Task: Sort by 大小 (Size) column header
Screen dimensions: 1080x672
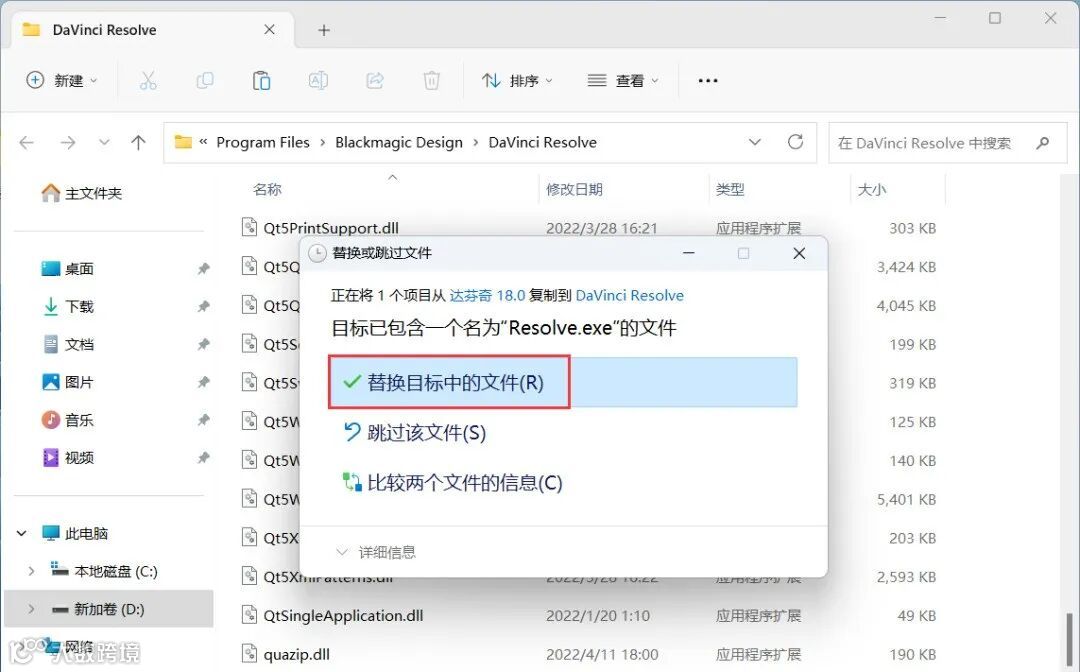Action: tap(871, 189)
